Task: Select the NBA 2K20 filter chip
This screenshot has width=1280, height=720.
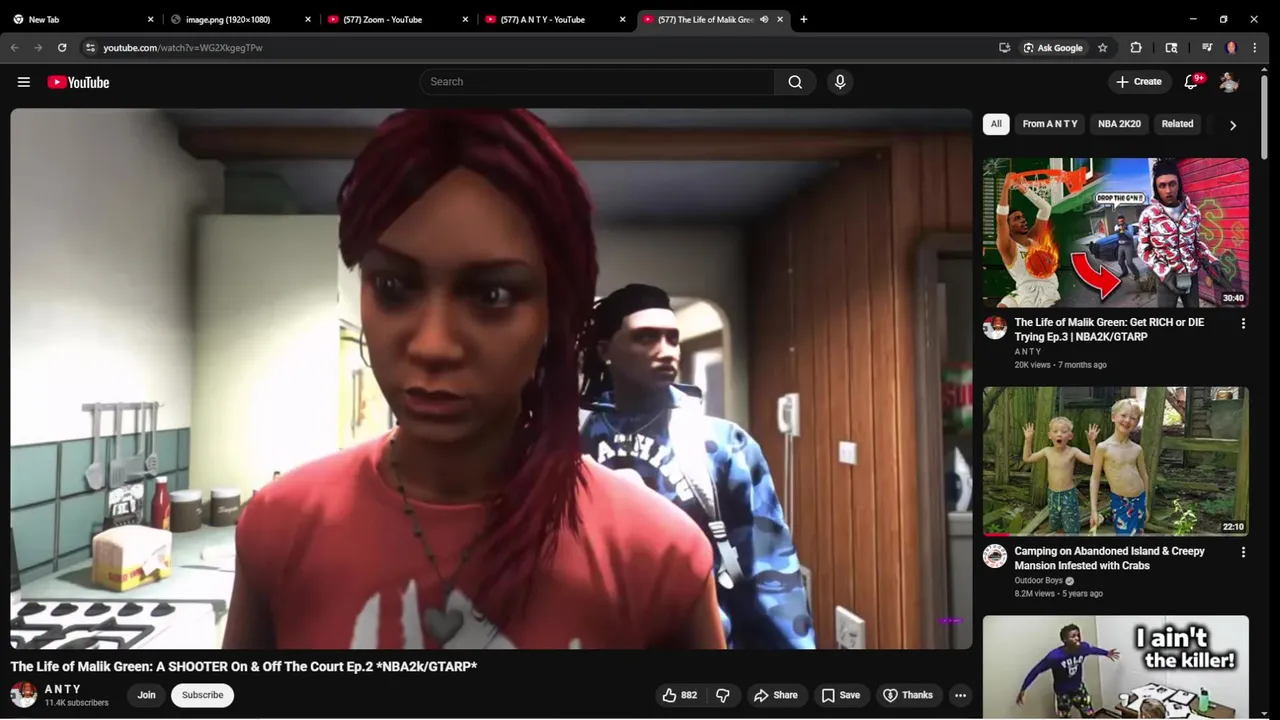Action: click(1119, 124)
